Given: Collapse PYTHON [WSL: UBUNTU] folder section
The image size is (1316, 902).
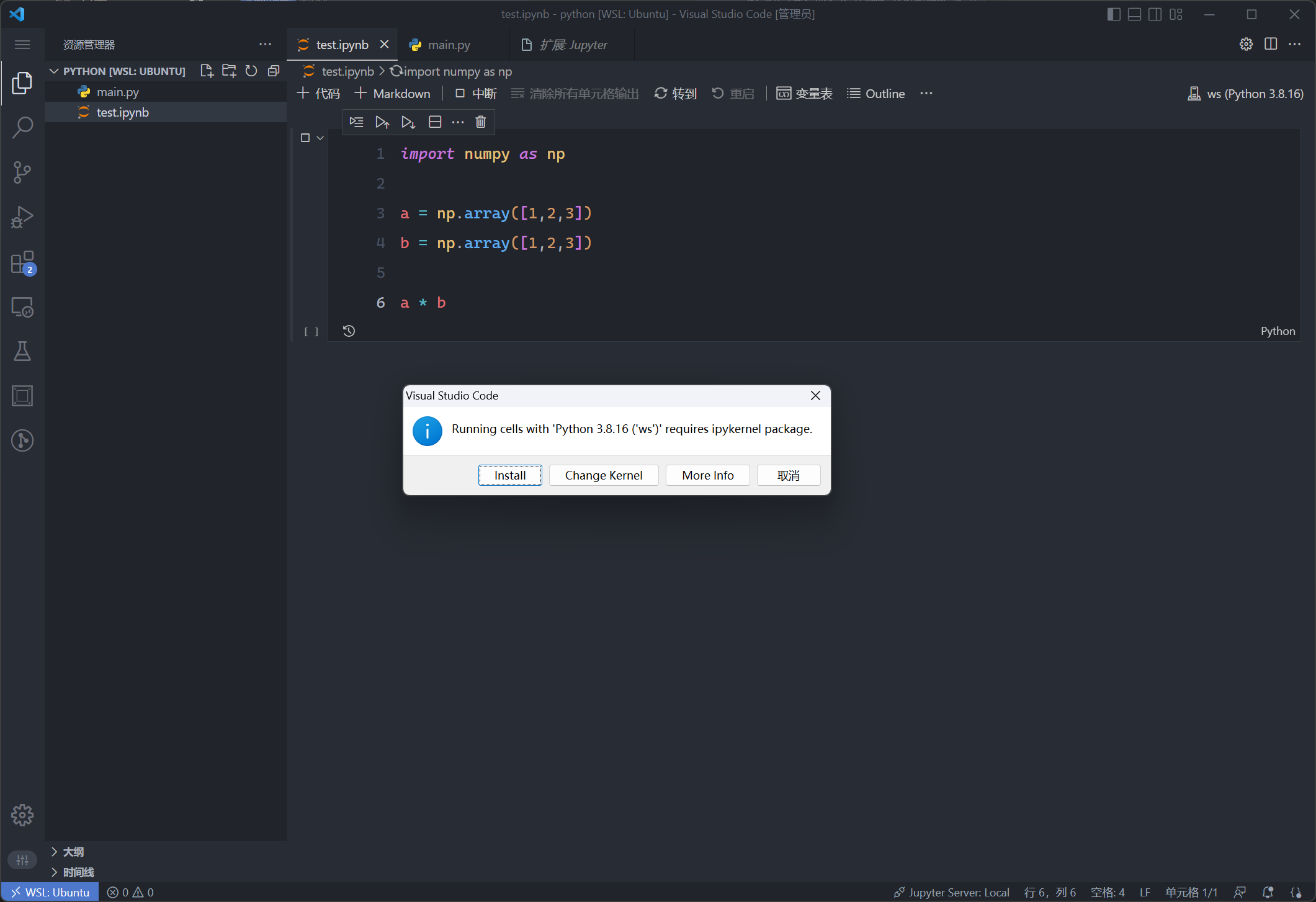Looking at the screenshot, I should point(55,71).
